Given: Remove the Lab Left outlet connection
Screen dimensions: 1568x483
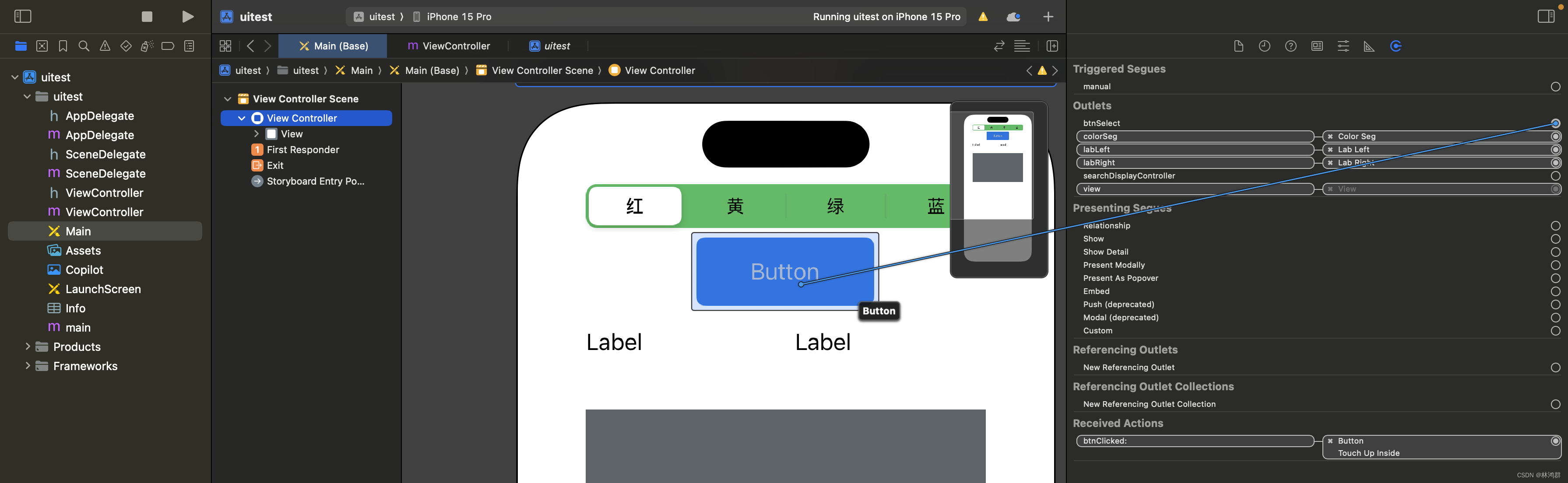Looking at the screenshot, I should pos(1330,150).
